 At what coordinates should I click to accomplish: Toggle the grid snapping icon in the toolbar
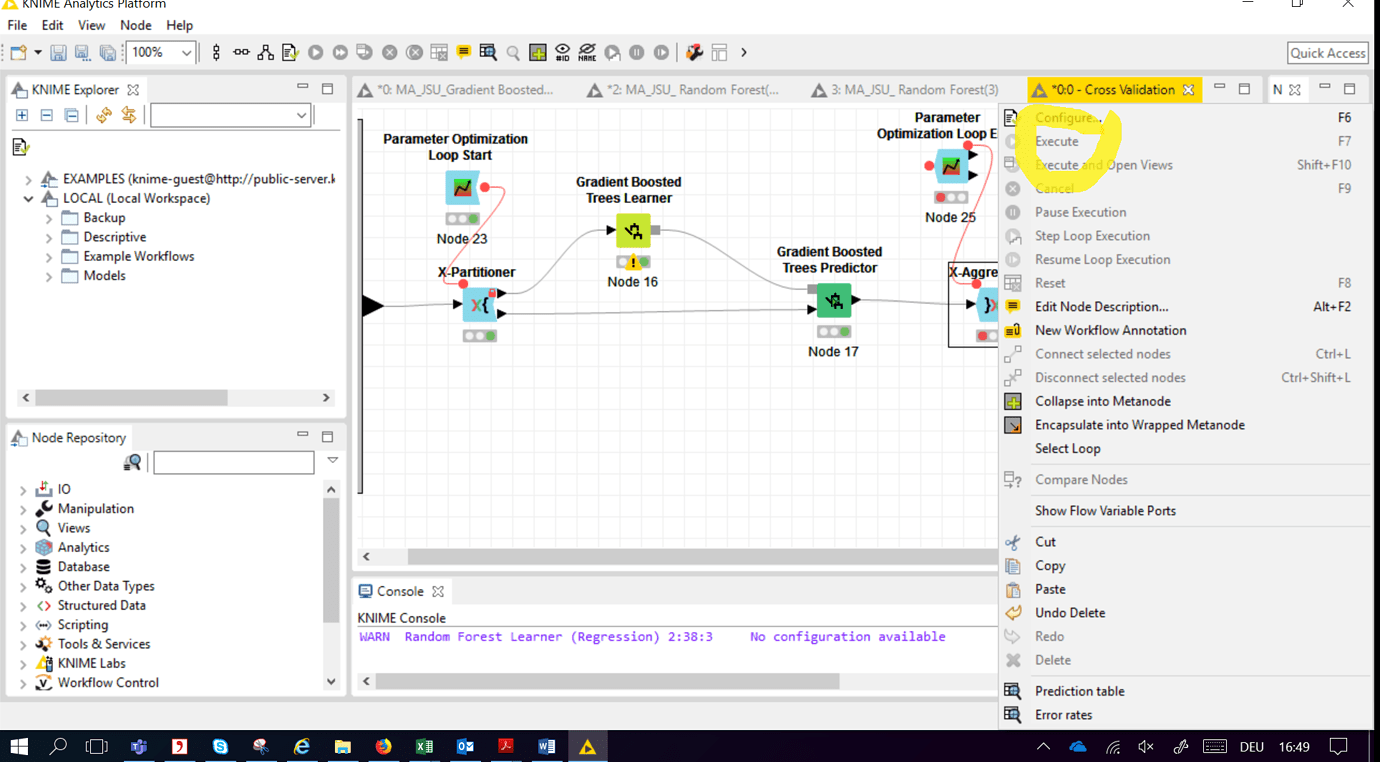(x=215, y=52)
